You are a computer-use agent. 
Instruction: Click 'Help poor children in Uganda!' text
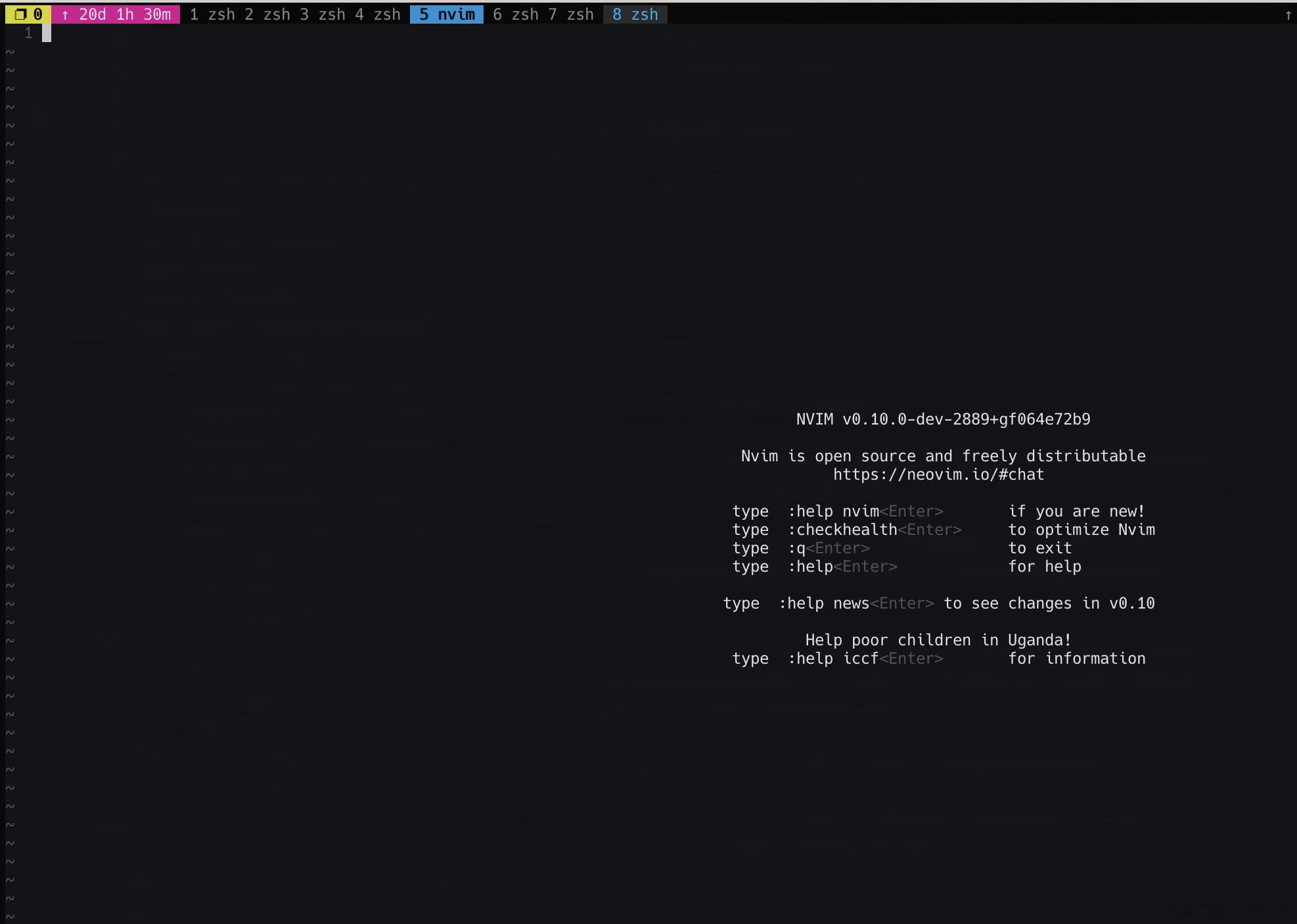coord(938,640)
